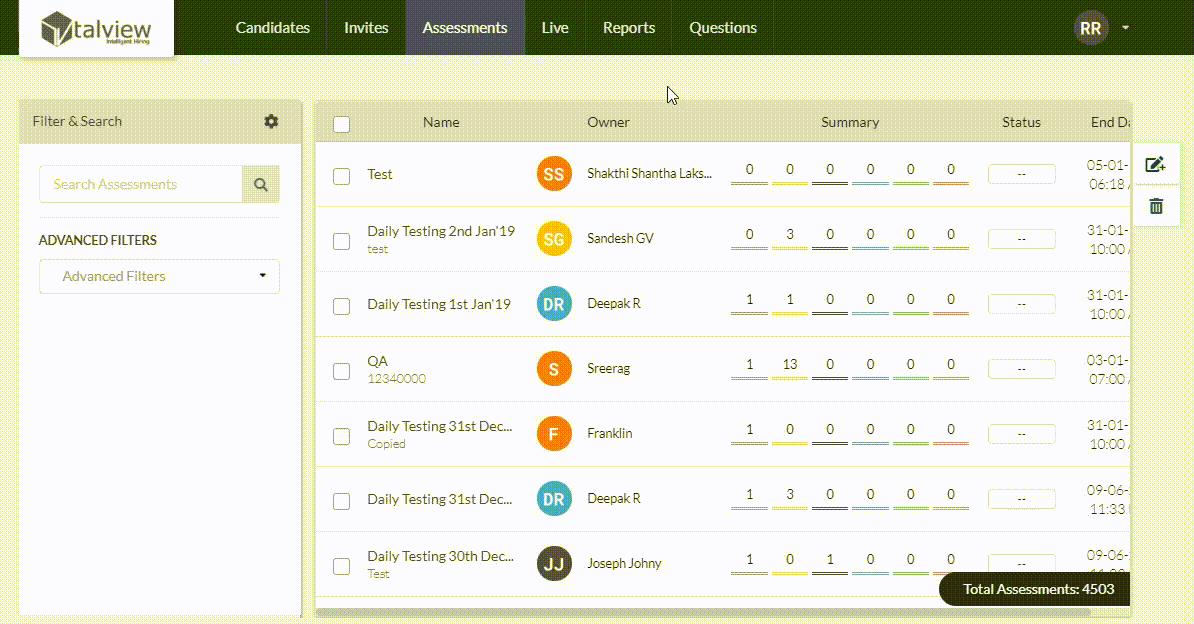The image size is (1194, 624).
Task: Click count 3 in Daily Testing 2nd Jan'19 summary
Action: [790, 234]
